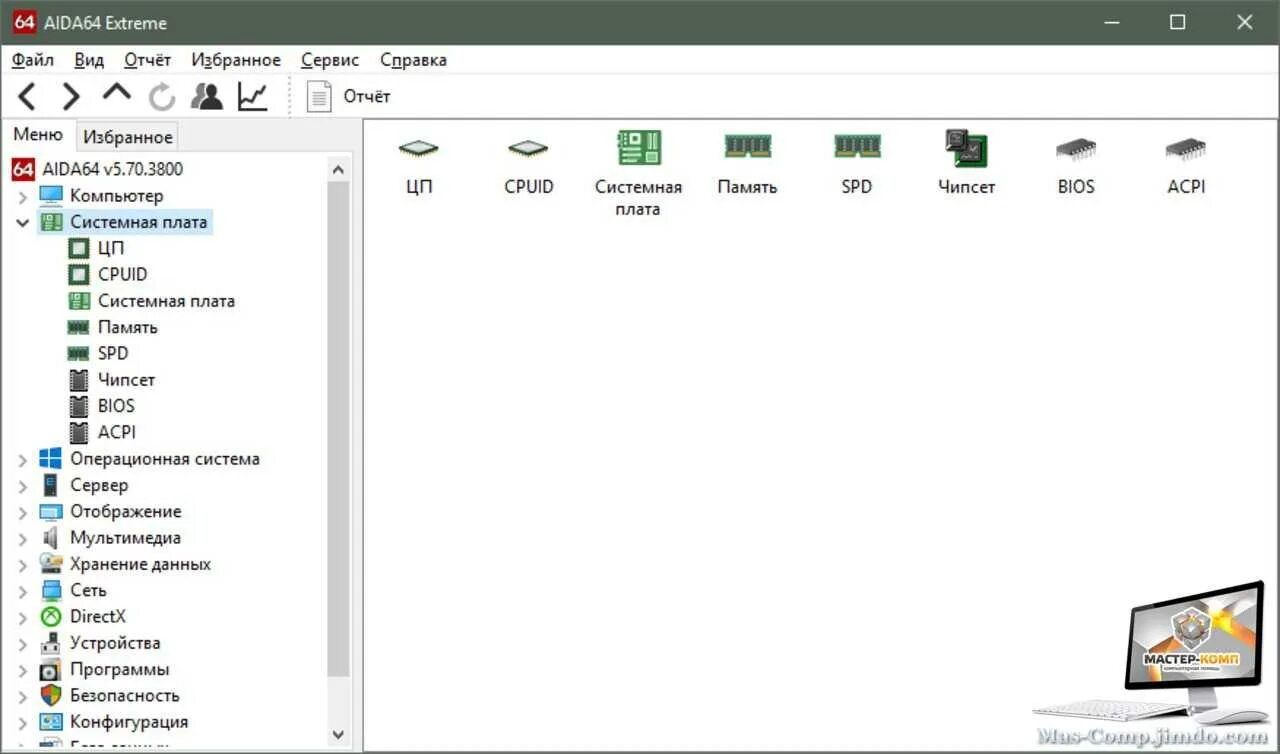Click the tree scrollbar up arrow
The image size is (1280, 754).
click(x=338, y=170)
